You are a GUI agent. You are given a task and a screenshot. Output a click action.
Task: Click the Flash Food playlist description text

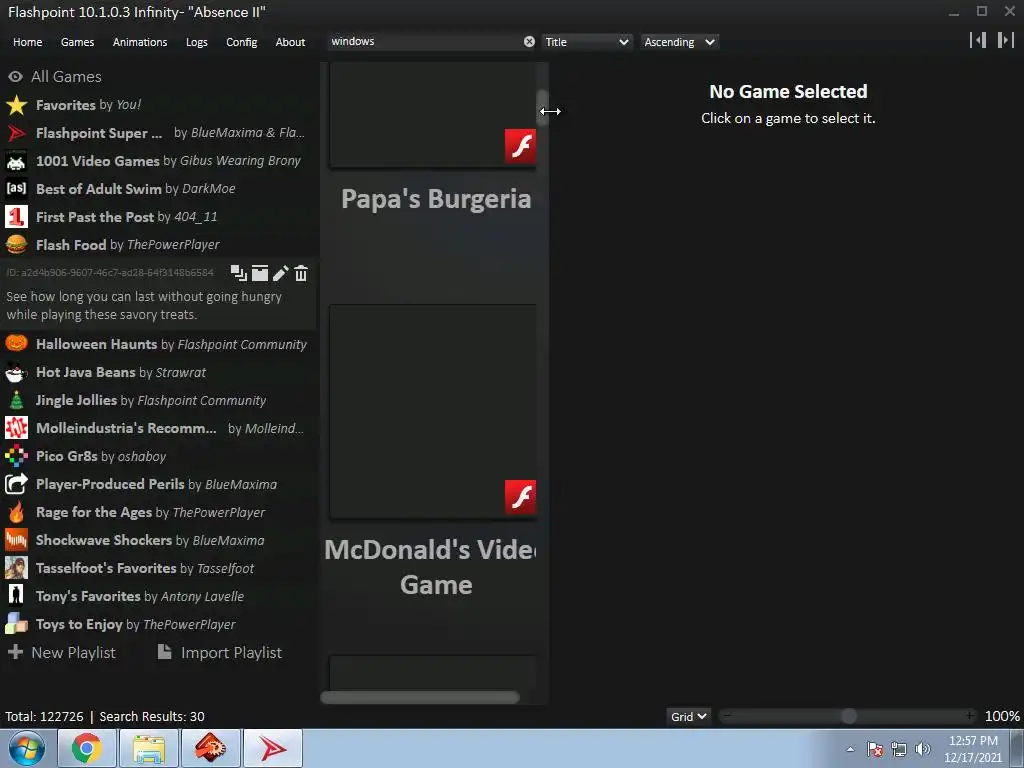coord(144,306)
